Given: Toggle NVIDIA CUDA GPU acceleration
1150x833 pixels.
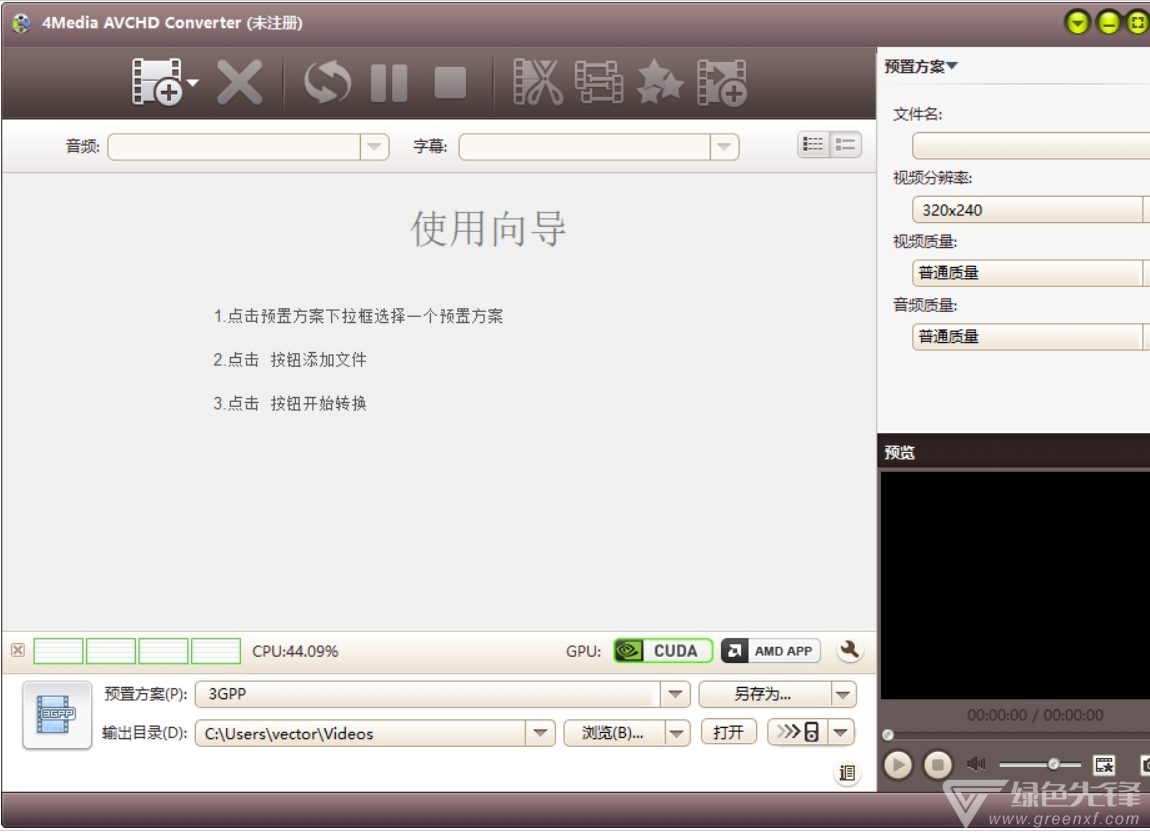Looking at the screenshot, I should point(663,650).
